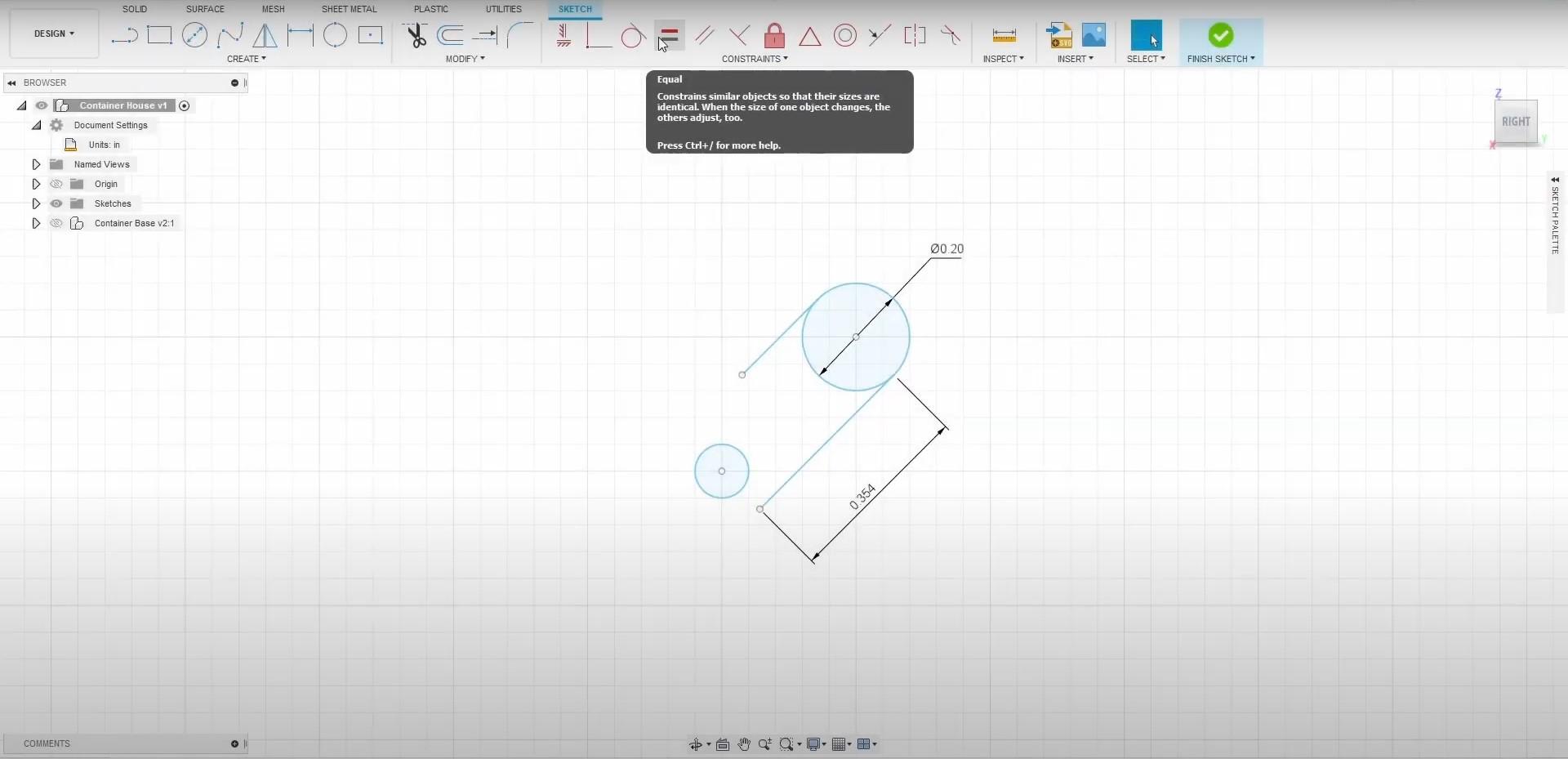
Task: Switch to the SHEET METAL tab
Action: click(x=350, y=9)
